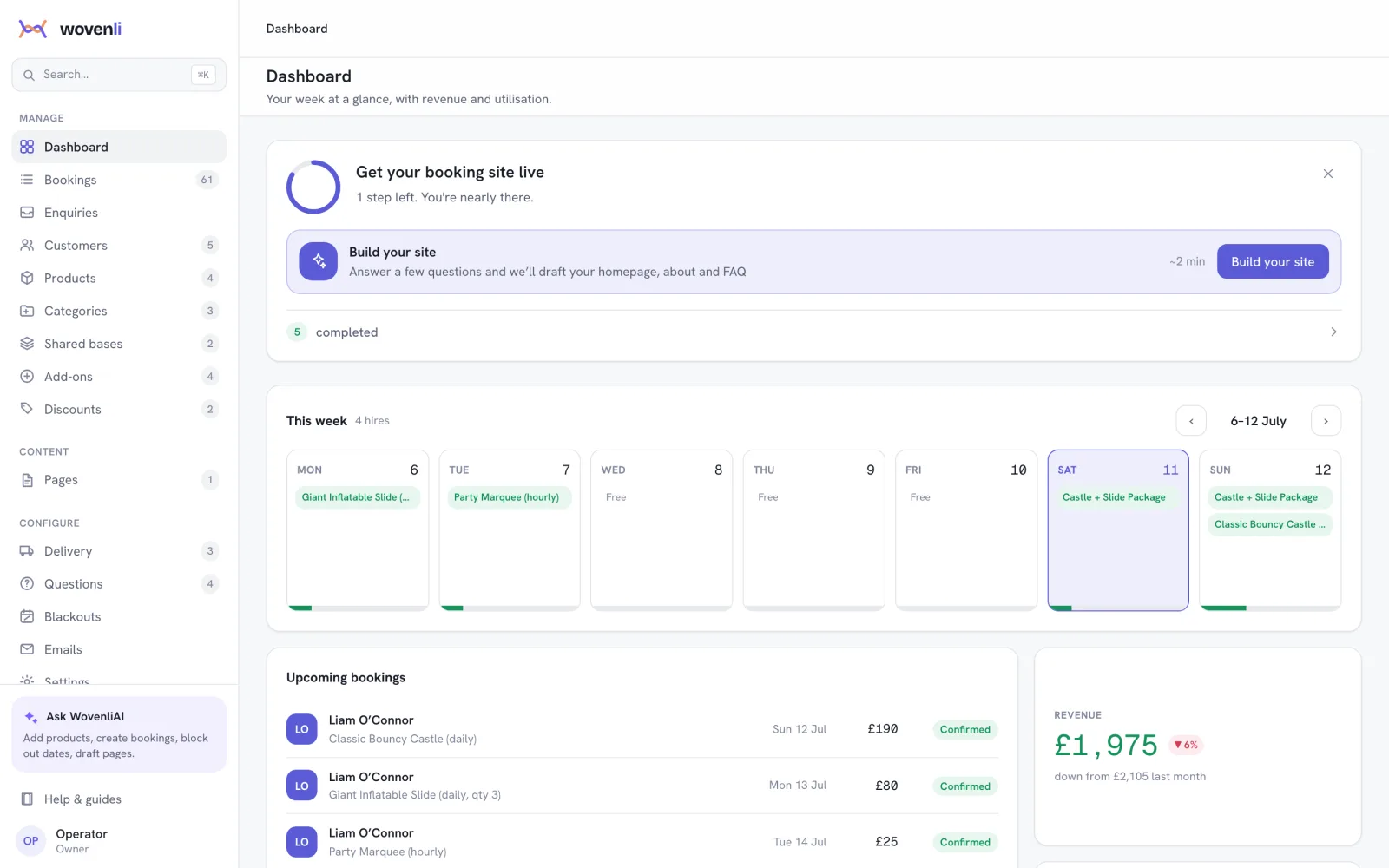This screenshot has height=868, width=1389.
Task: Expand the 5 completed steps row
Action: click(814, 332)
